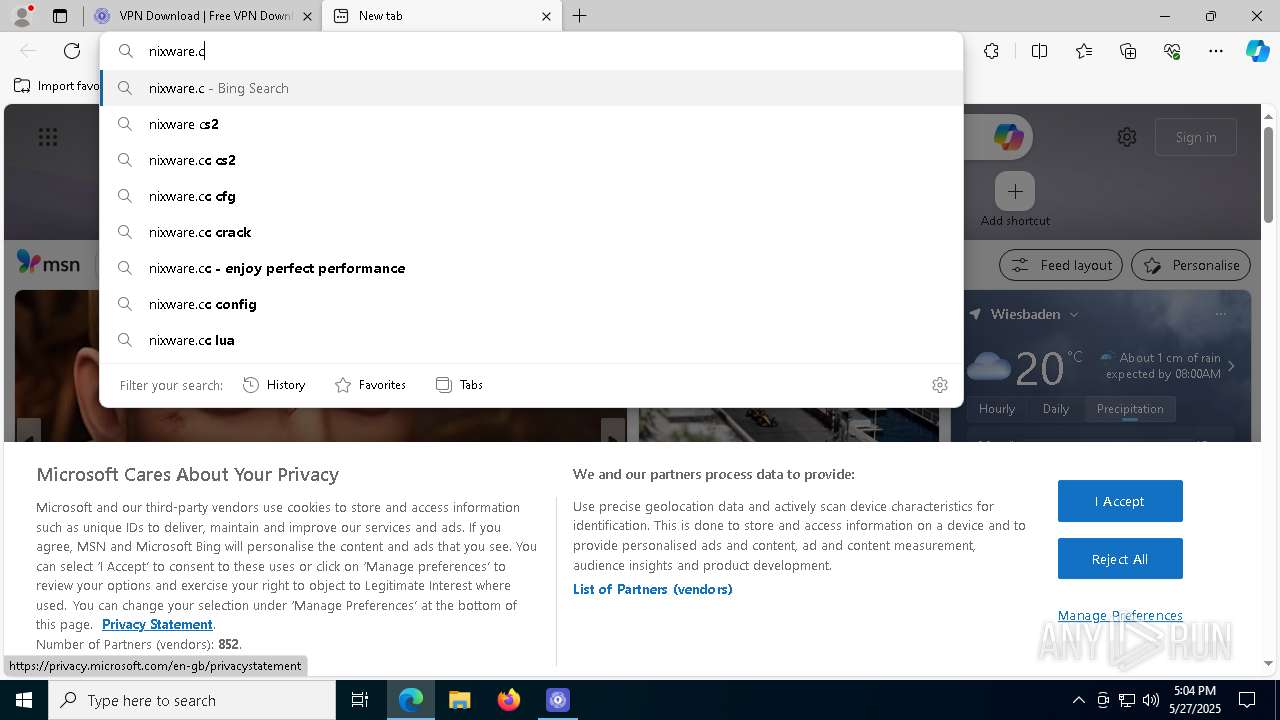
Task: Choose 'nixware.cc cs2' suggestion
Action: point(532,160)
